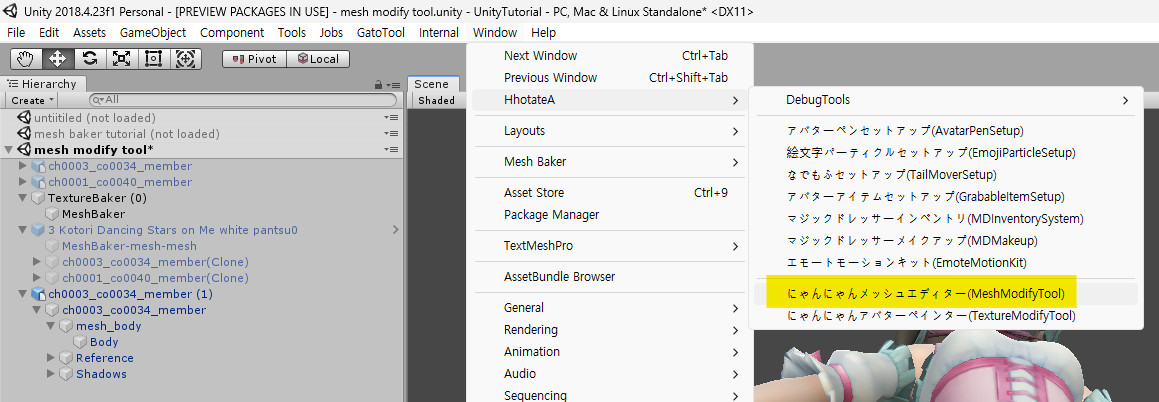Image resolution: width=1159 pixels, height=402 pixels.
Task: Toggle Pivot/Center handle position
Action: [254, 59]
